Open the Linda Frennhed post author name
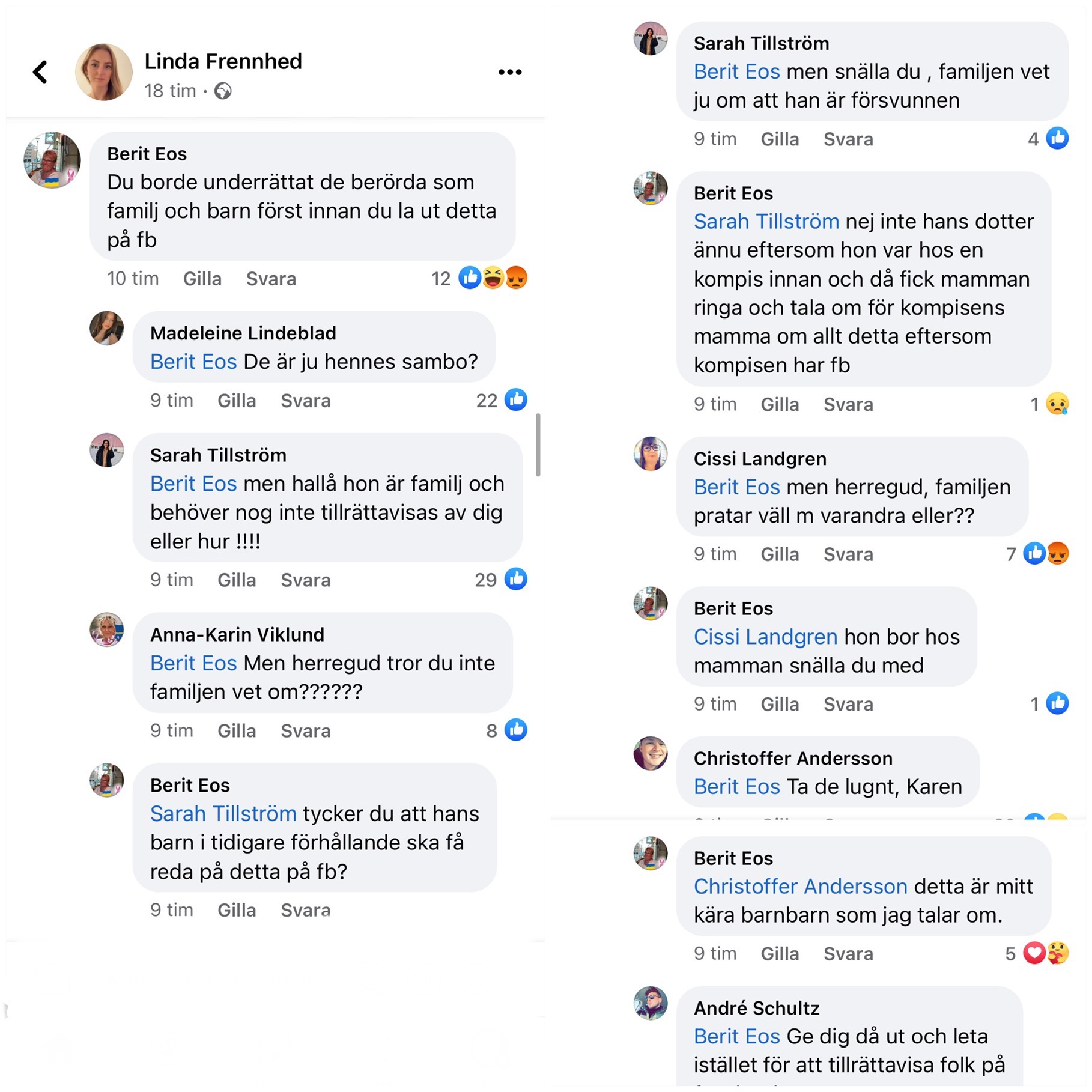Screen dimensions: 1092x1092 (223, 61)
